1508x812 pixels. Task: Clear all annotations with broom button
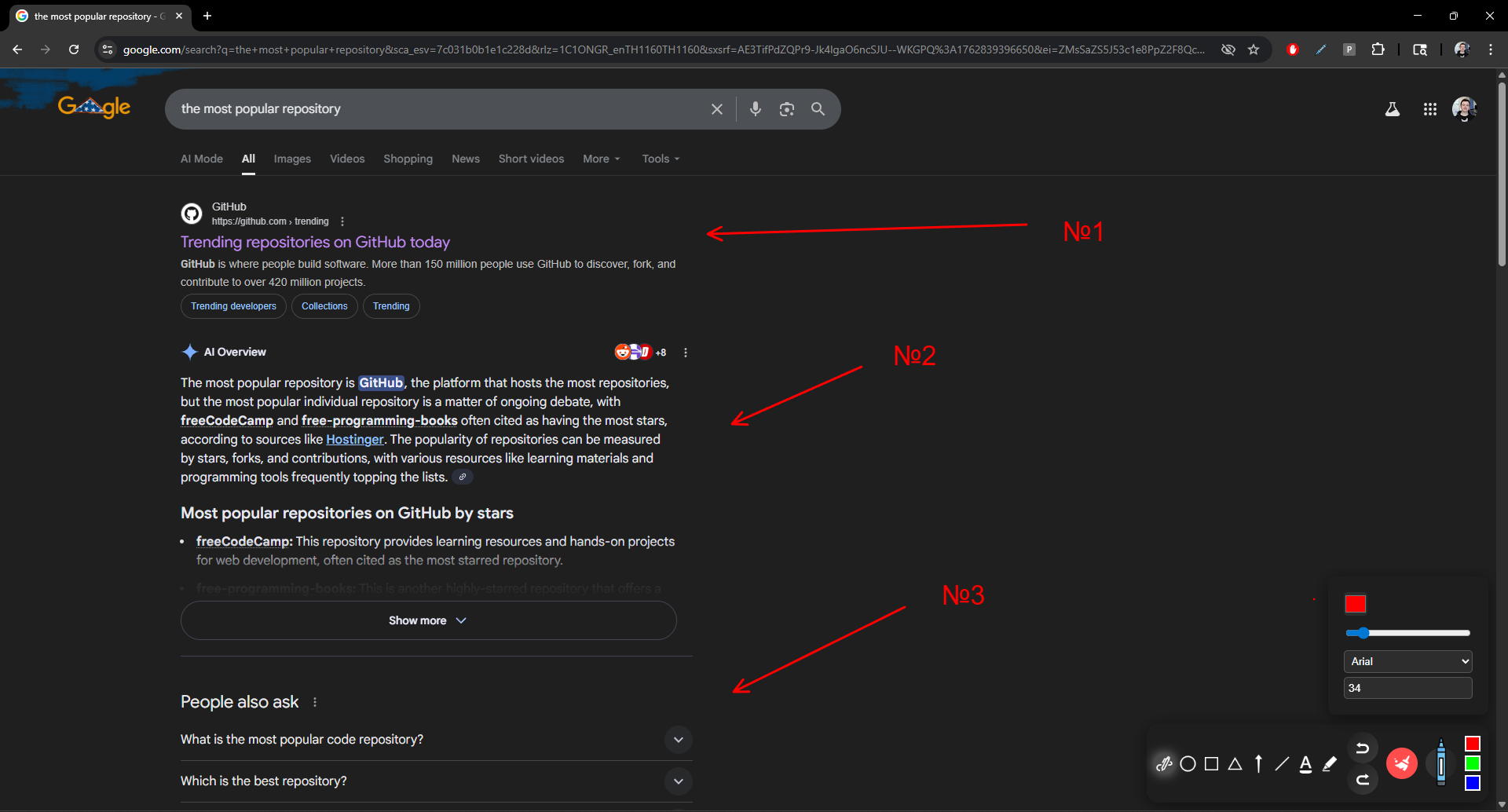[x=1402, y=762]
